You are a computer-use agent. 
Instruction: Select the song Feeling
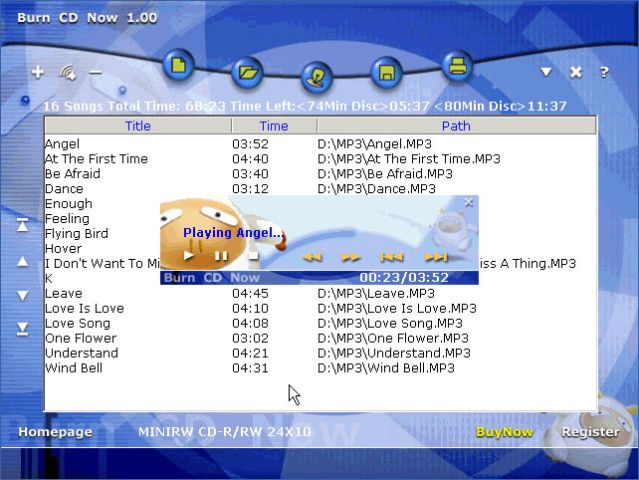click(x=67, y=219)
